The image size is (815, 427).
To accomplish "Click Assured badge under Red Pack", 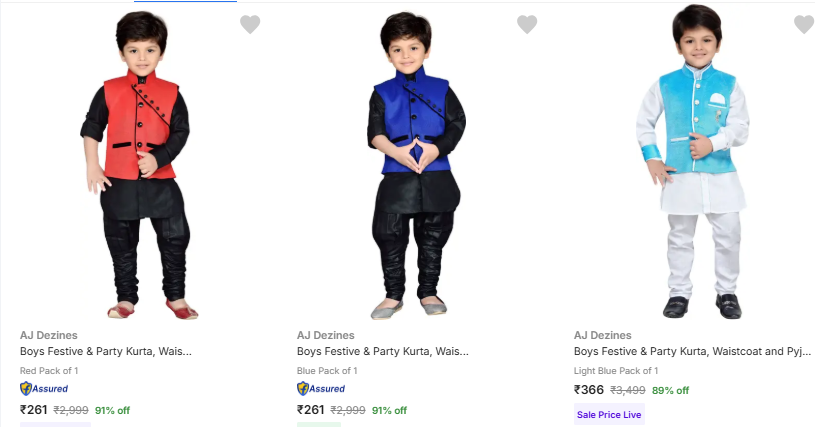I will coord(44,388).
